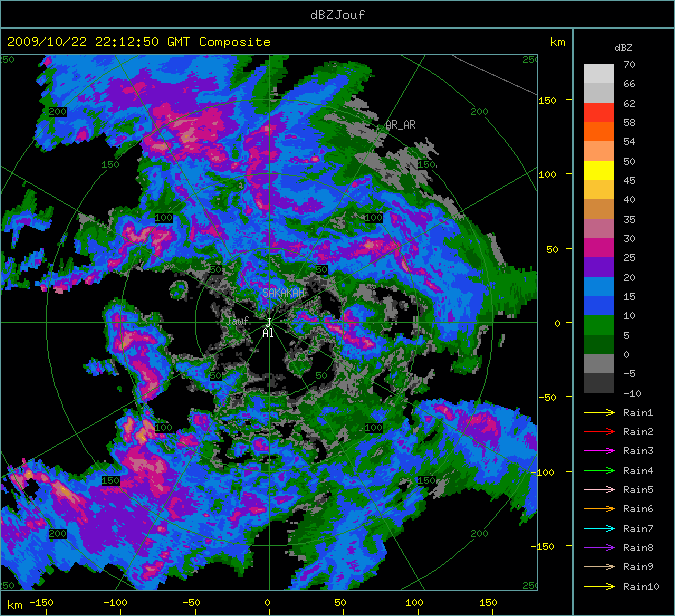The width and height of the screenshot is (675, 616).
Task: Click the dBZ legend heading
Action: pyautogui.click(x=623, y=48)
